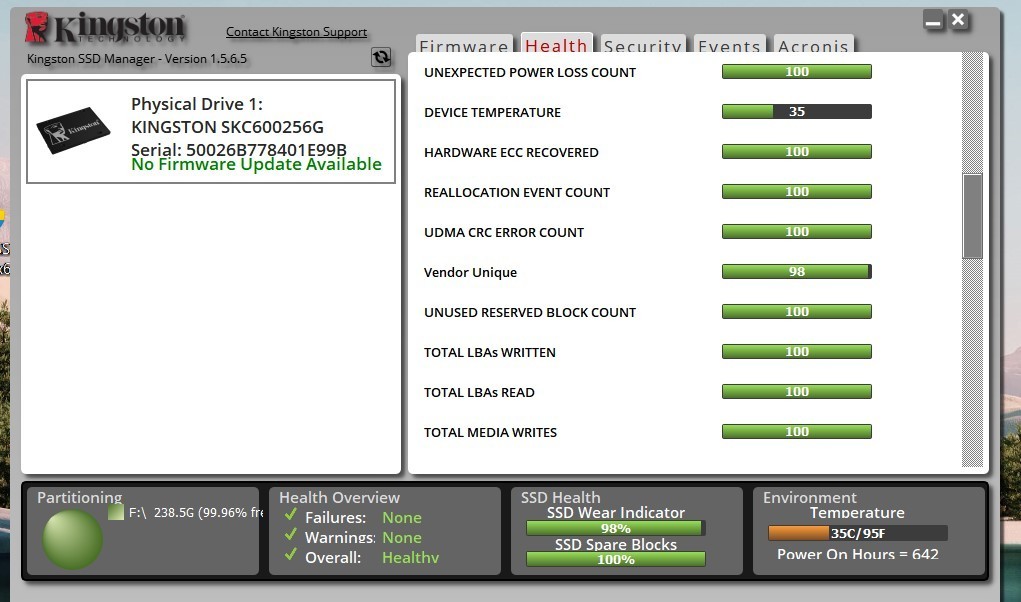The height and width of the screenshot is (602, 1021).
Task: Click the refresh drives icon
Action: pos(381,57)
